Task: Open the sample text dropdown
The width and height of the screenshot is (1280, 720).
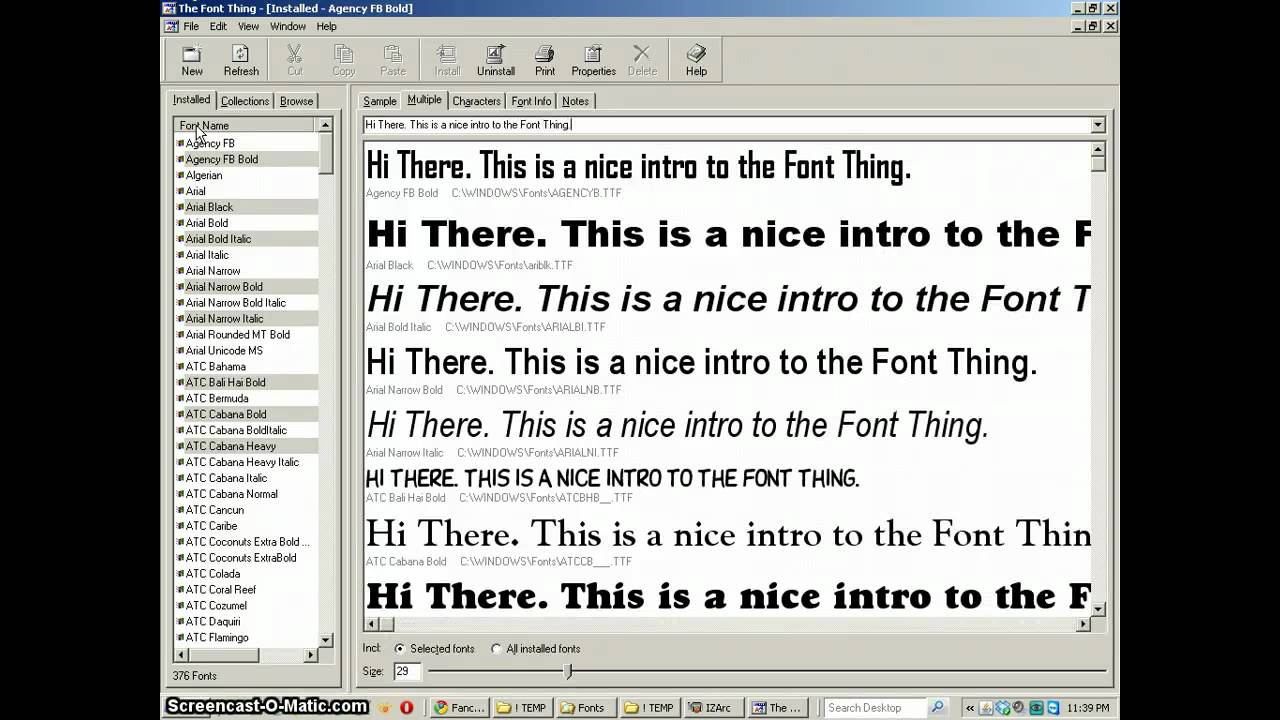Action: (x=1097, y=125)
